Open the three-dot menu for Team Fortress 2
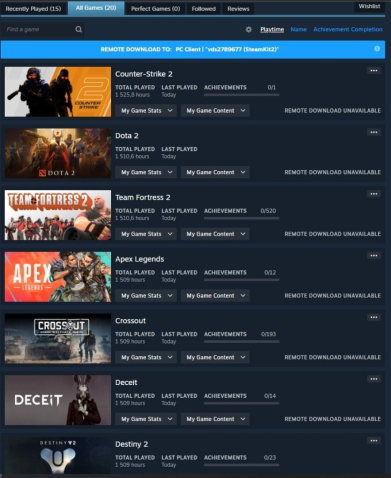Image resolution: width=391 pixels, height=478 pixels. (x=374, y=194)
